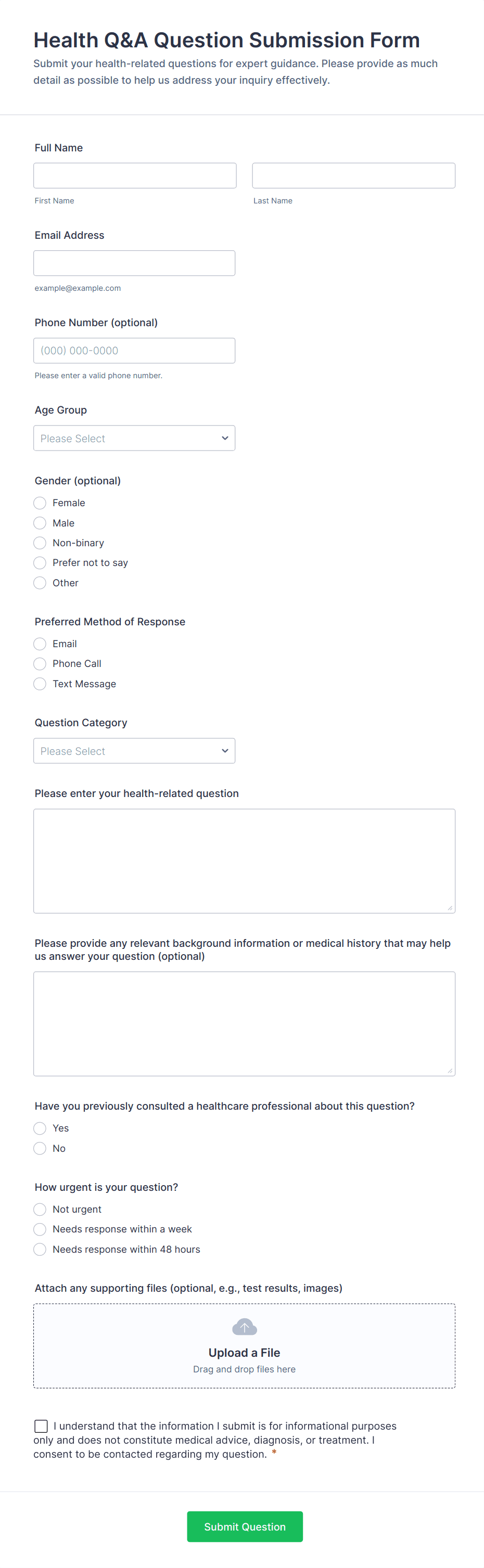Select "Yes" for previous healthcare consultation
The width and height of the screenshot is (484, 1568).
[40, 1128]
